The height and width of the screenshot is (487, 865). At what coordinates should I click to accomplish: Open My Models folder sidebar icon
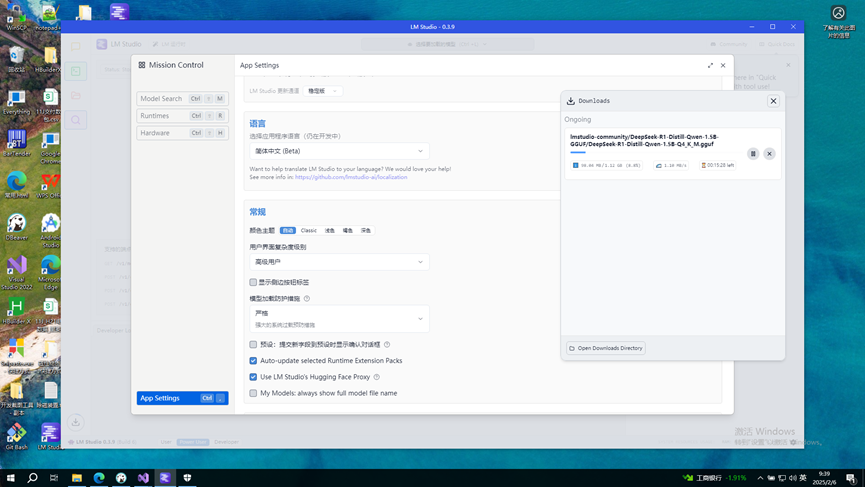tap(76, 95)
